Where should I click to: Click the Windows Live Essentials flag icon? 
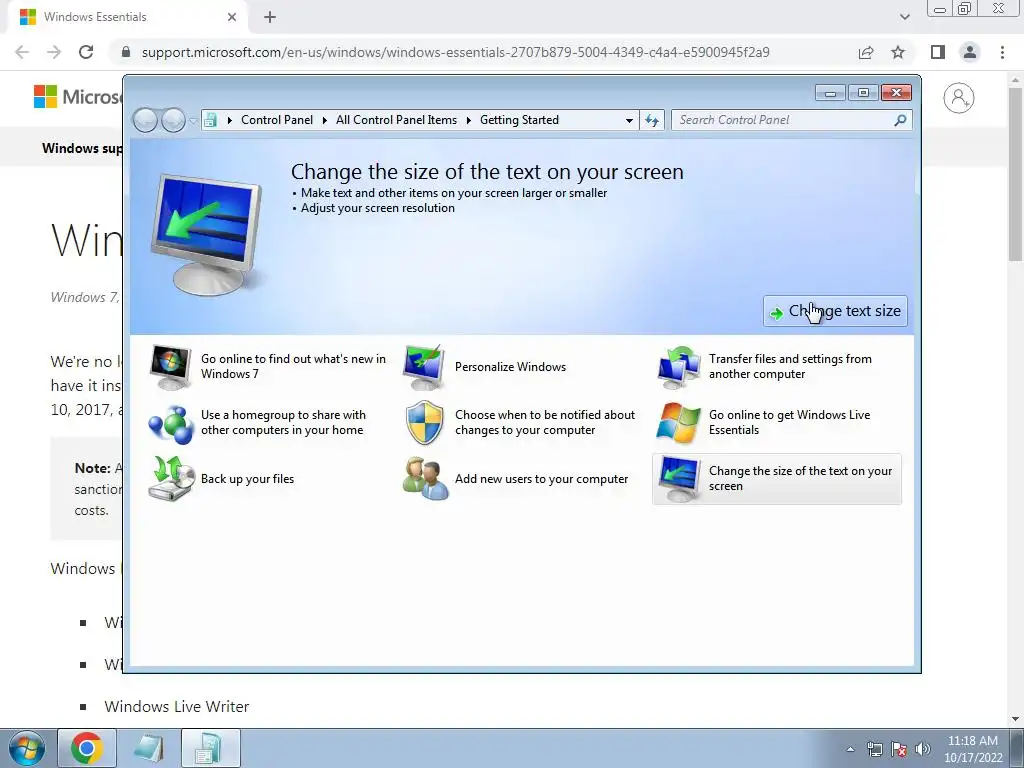tap(679, 423)
